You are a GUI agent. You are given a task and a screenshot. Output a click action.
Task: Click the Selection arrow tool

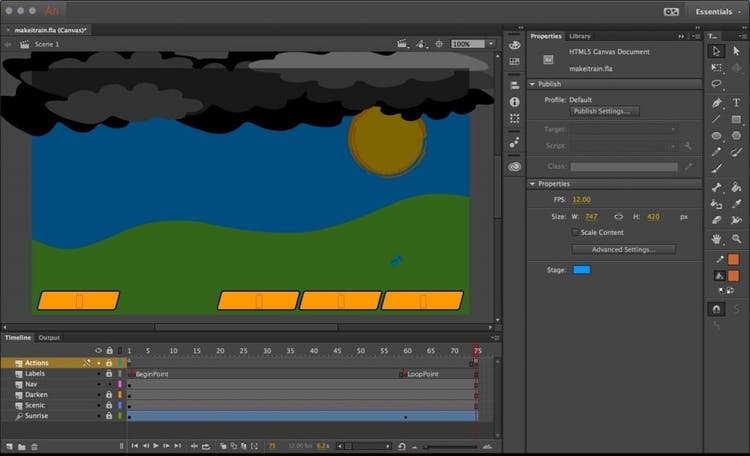pos(716,51)
